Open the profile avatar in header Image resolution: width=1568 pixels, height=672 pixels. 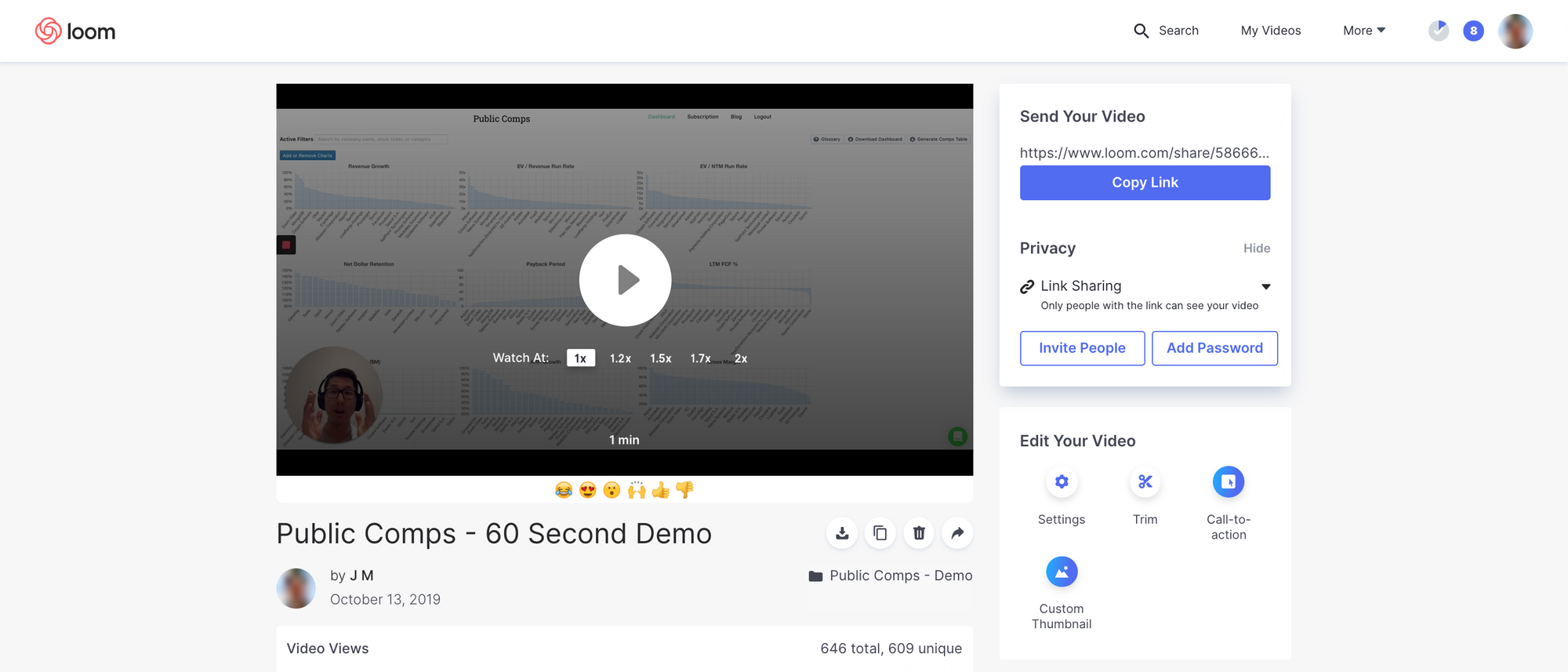coord(1515,31)
